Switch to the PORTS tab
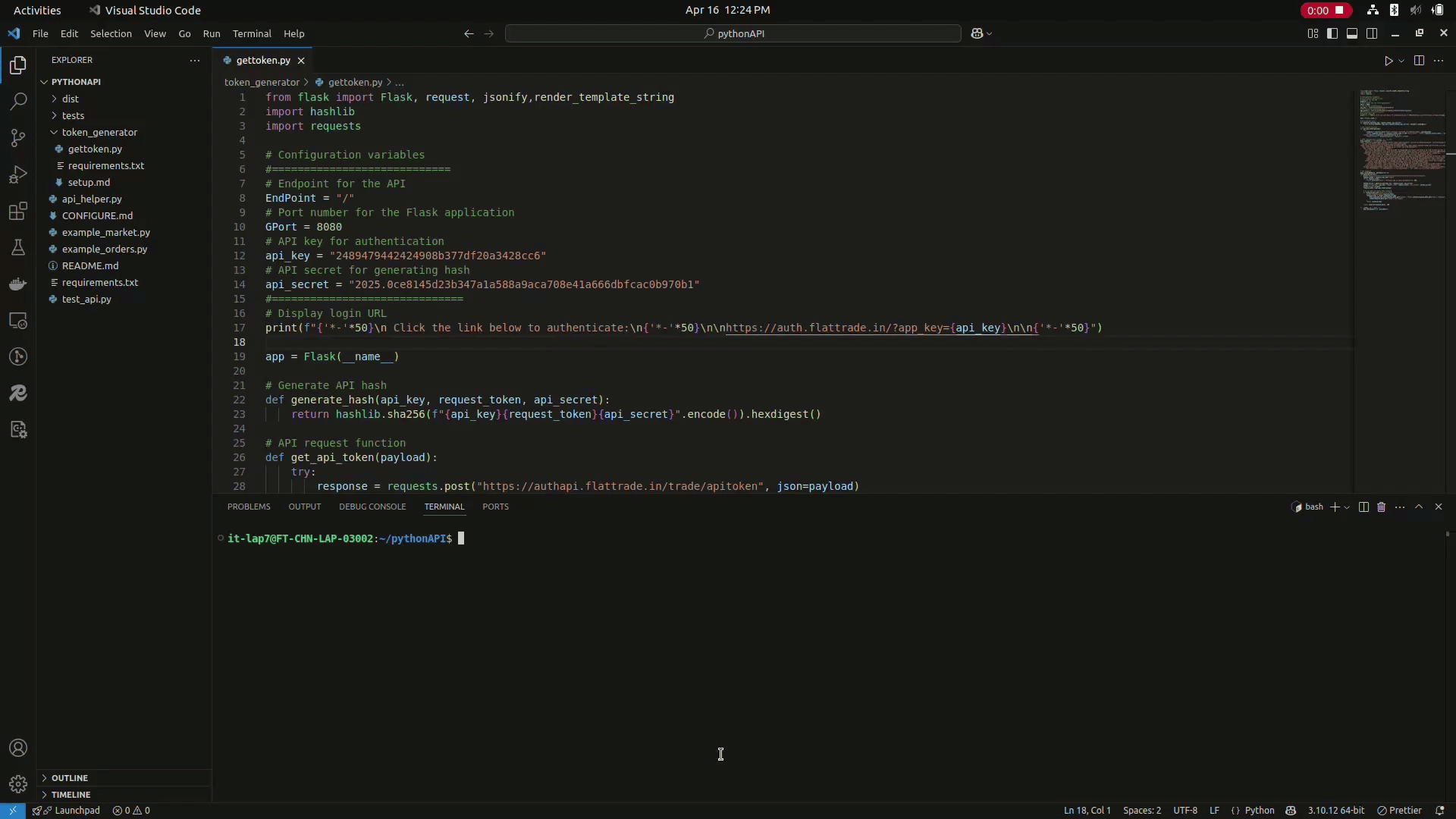This screenshot has width=1456, height=819. (495, 507)
